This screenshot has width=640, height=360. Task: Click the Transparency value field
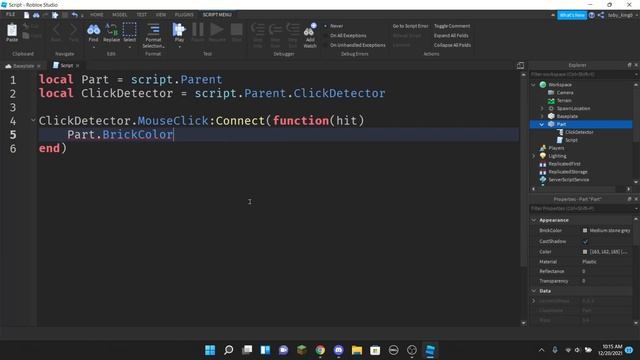(x=607, y=281)
